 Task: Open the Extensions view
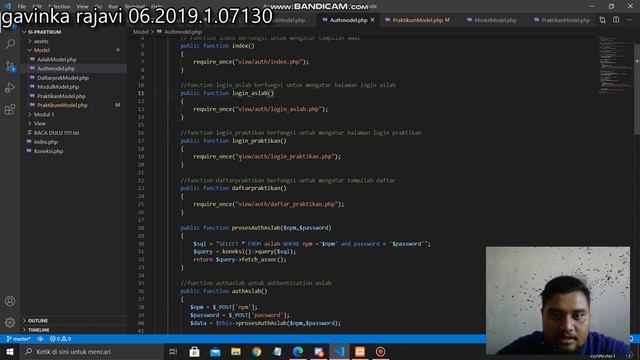point(10,109)
